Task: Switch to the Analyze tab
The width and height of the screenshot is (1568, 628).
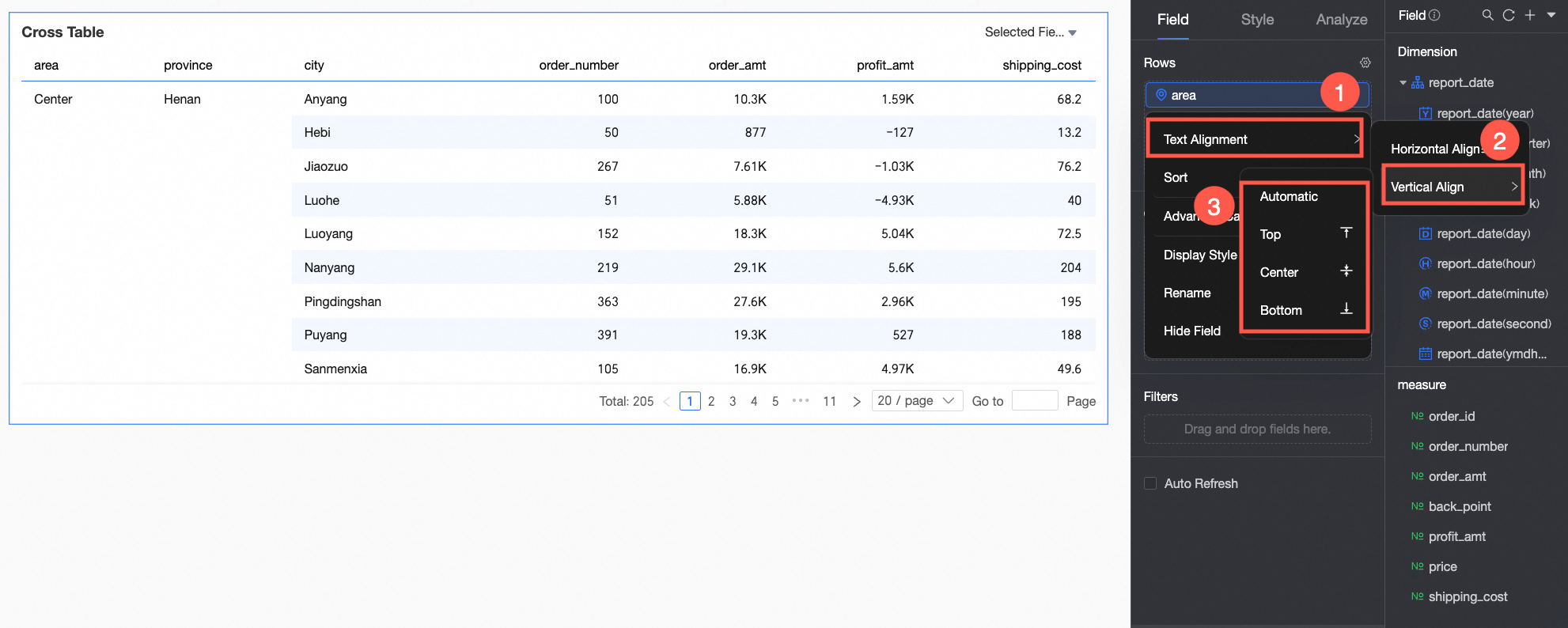Action: click(1342, 20)
